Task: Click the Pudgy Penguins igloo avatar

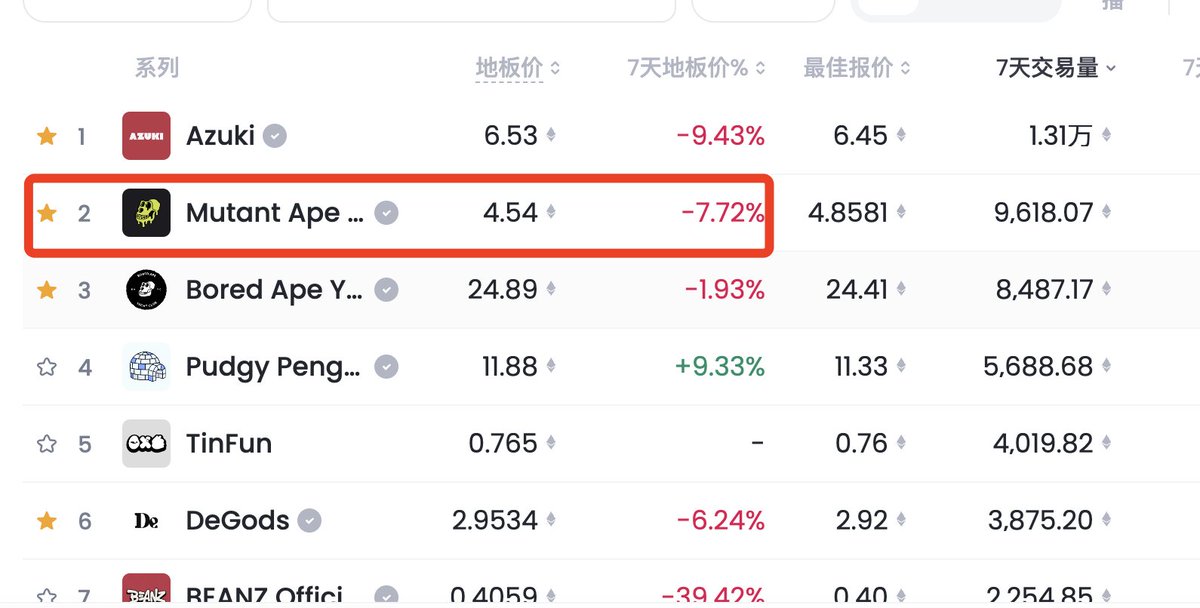Action: click(145, 367)
